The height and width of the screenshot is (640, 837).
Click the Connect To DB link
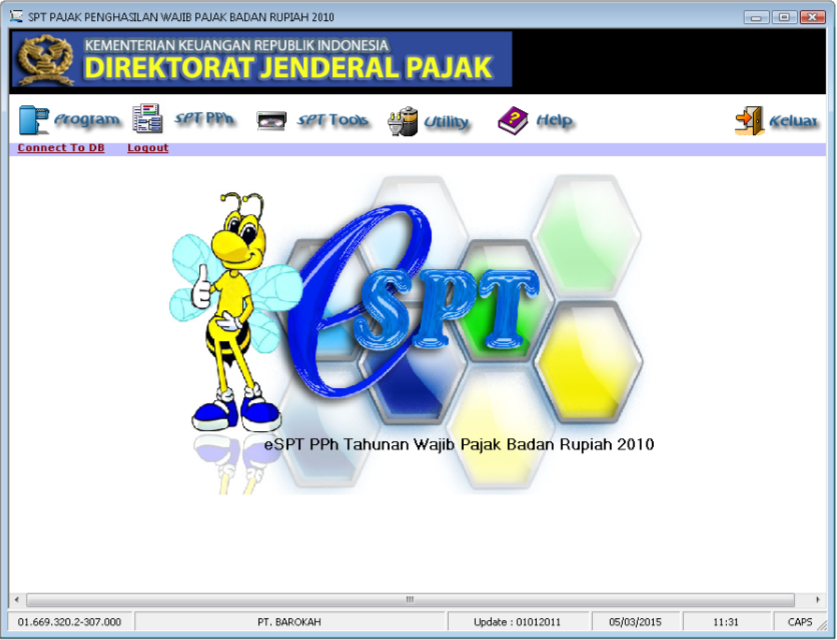pos(61,148)
